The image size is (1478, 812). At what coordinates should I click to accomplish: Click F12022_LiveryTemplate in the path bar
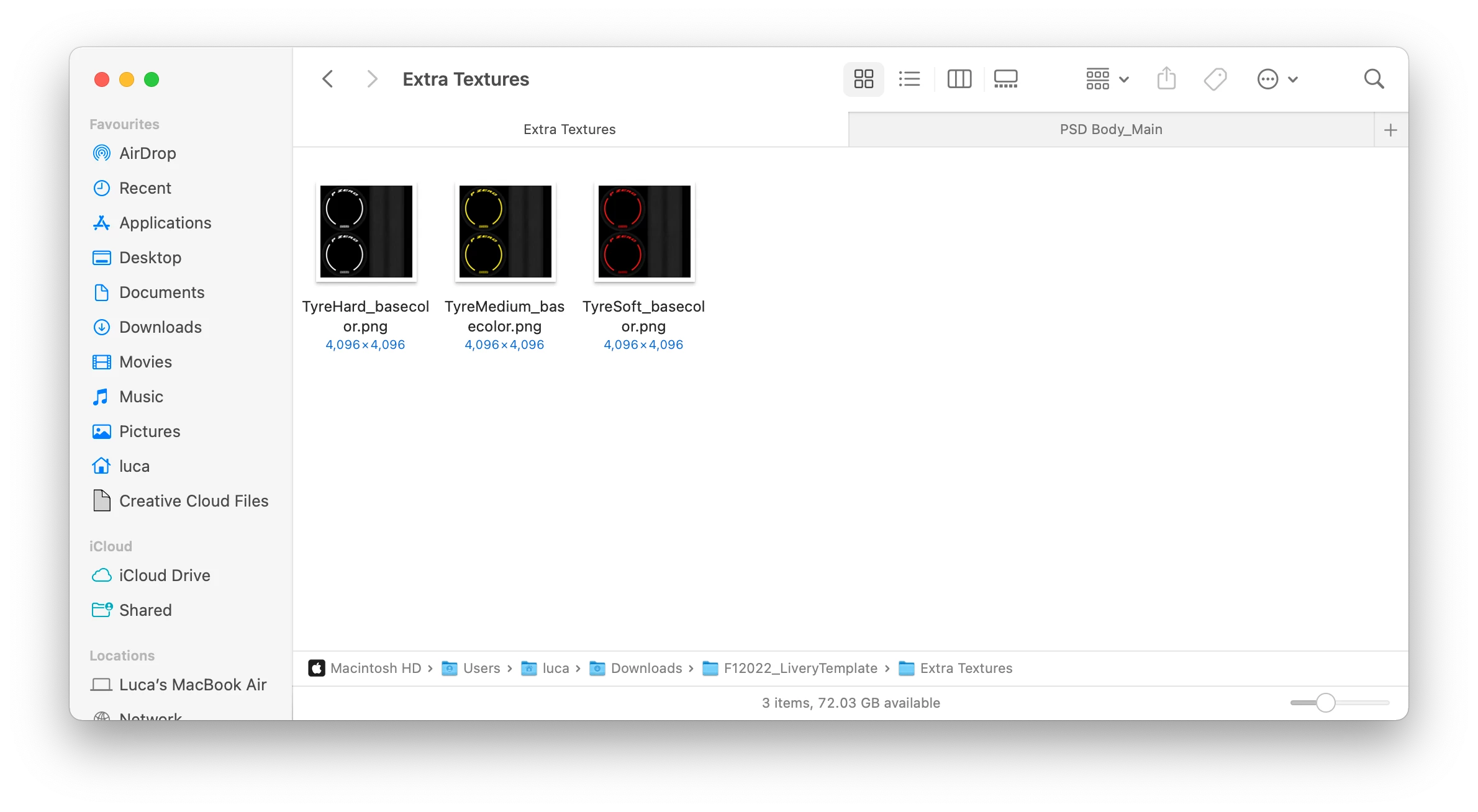point(800,668)
